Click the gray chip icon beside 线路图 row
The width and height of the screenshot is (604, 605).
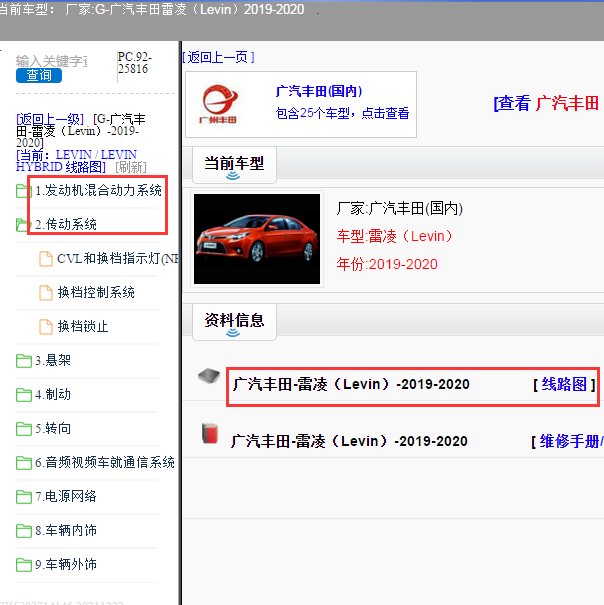click(x=209, y=376)
